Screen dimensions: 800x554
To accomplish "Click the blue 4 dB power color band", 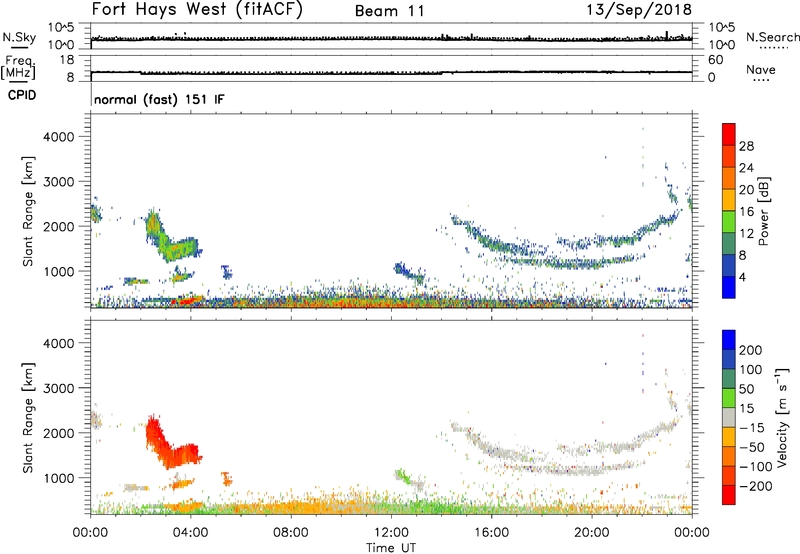I will [x=729, y=287].
